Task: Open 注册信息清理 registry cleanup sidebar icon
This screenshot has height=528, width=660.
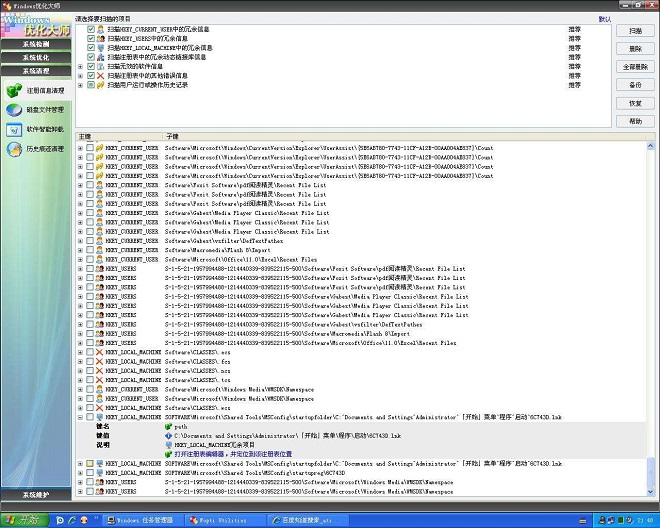Action: (x=15, y=91)
